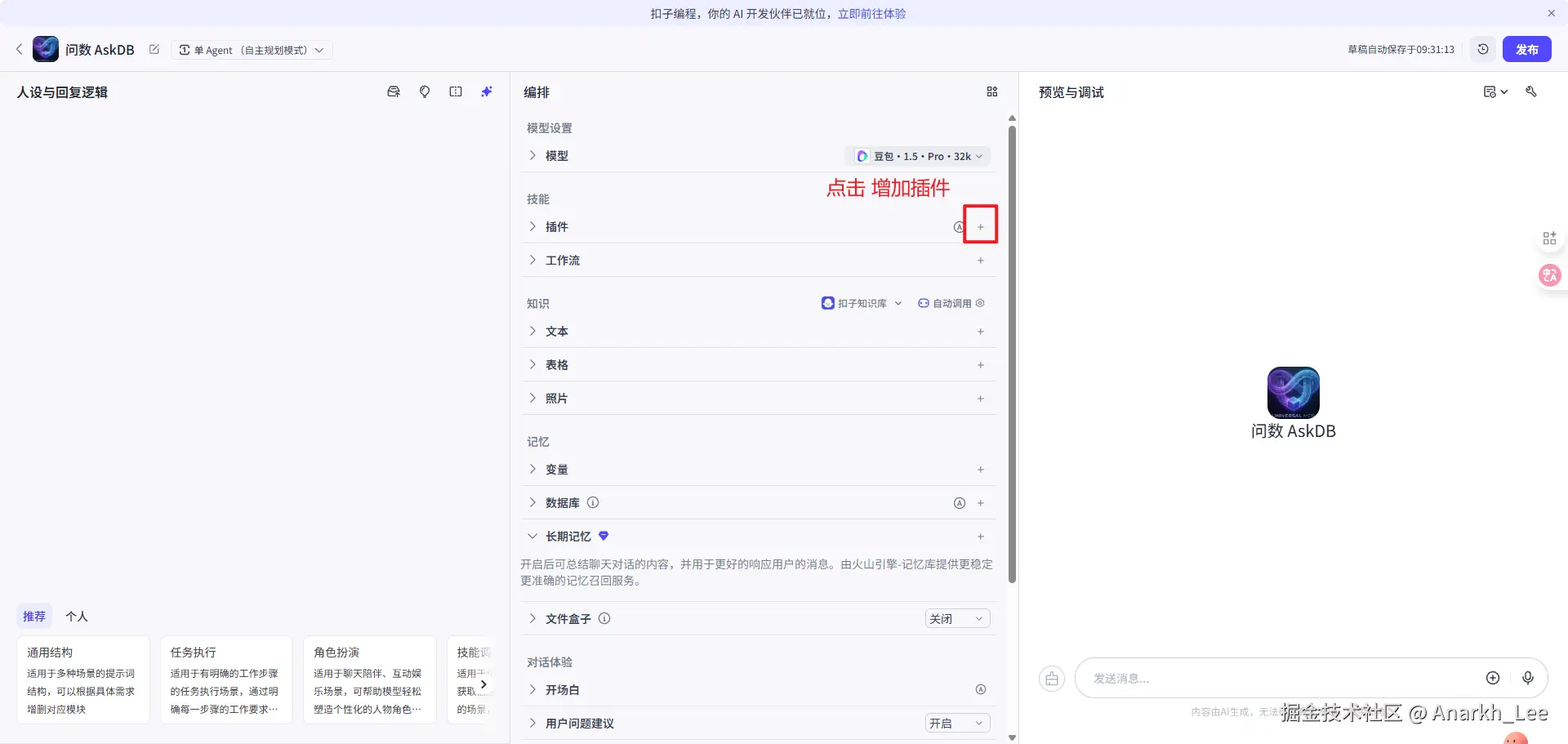
Task: Open the debug tool icon in 预览与调试
Action: (x=1531, y=91)
